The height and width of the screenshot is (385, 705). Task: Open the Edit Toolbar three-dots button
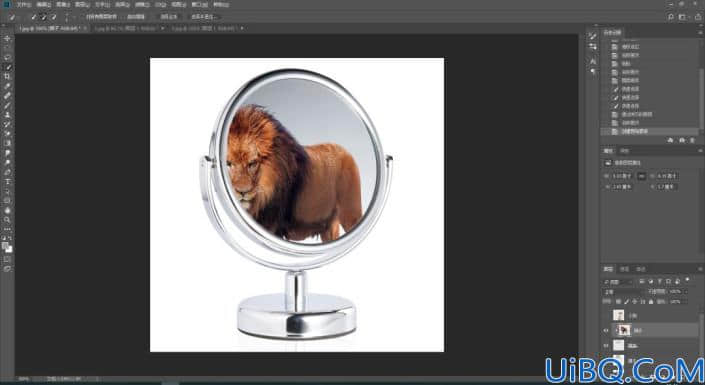[7, 229]
